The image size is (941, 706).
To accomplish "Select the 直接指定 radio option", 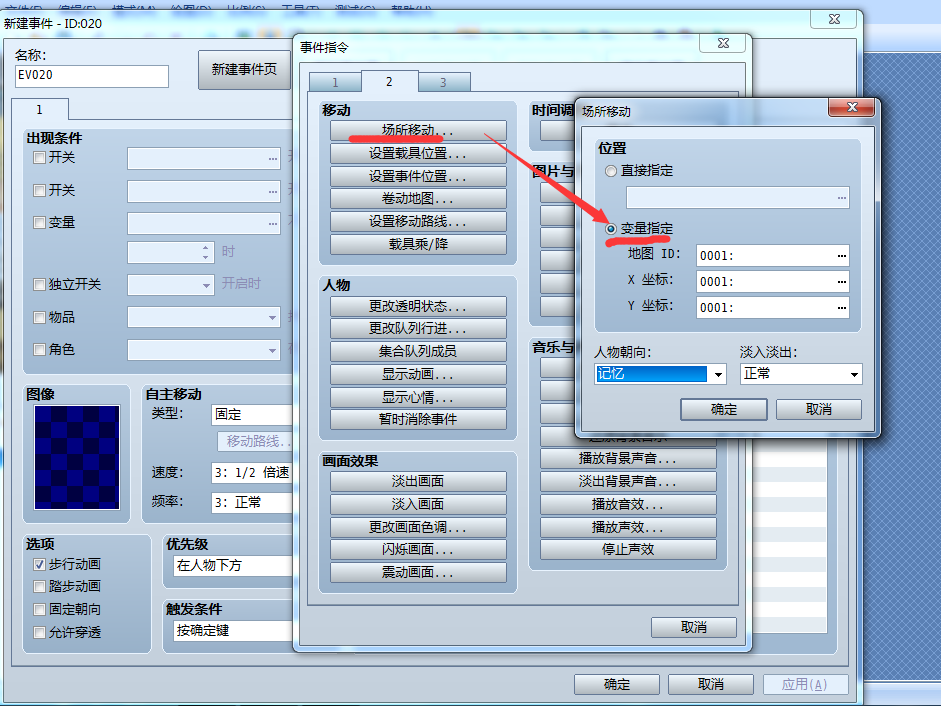I will coord(611,171).
